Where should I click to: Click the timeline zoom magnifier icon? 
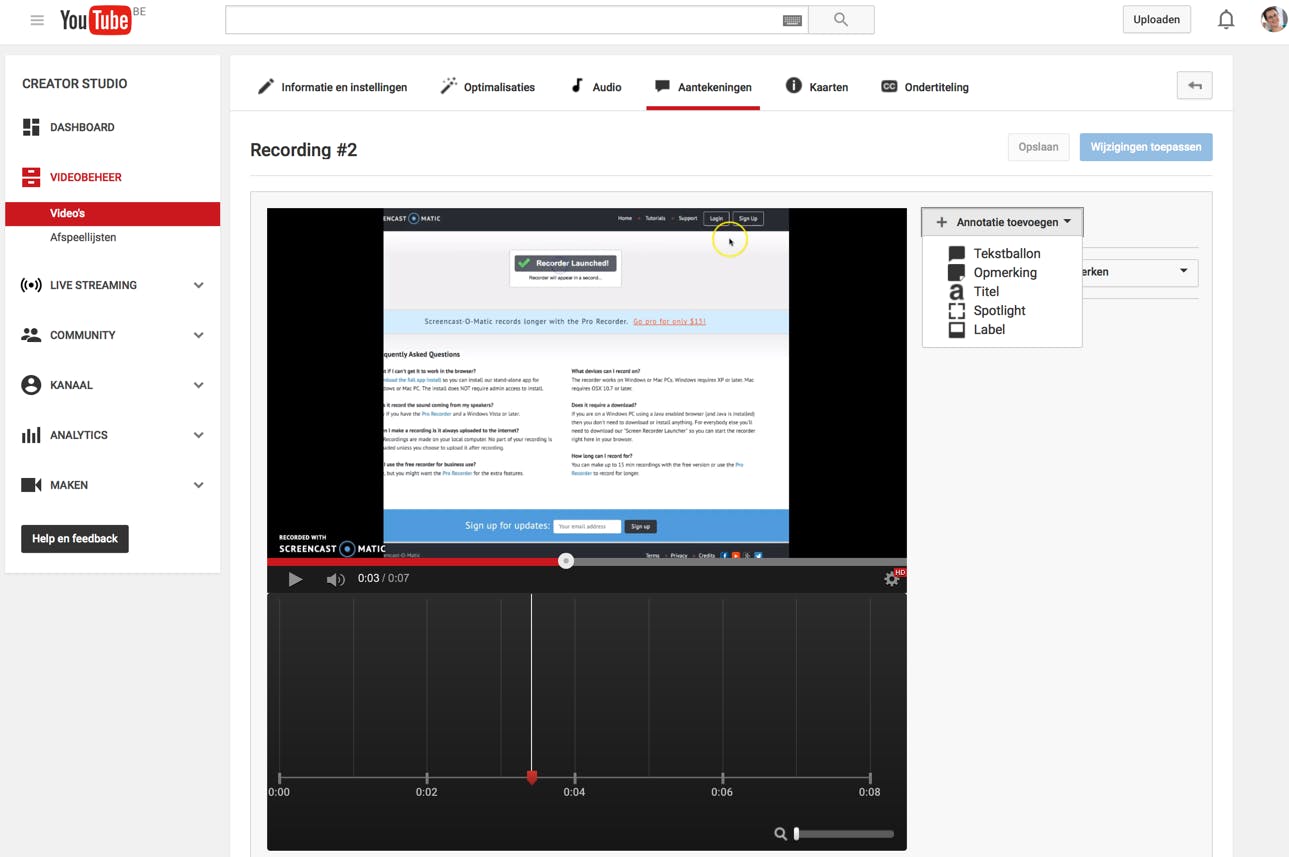(781, 834)
